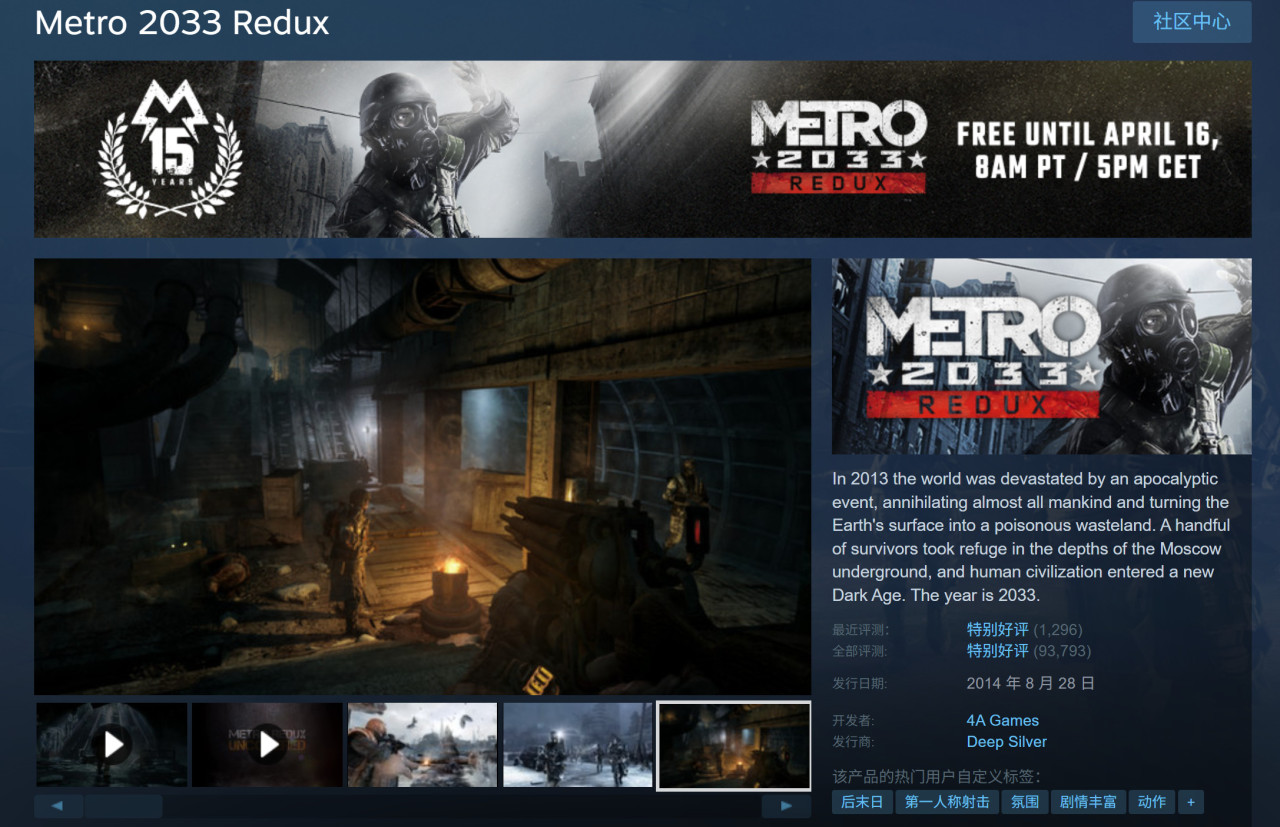The height and width of the screenshot is (827, 1280).
Task: Open the 4A Games developer link
Action: [1002, 720]
